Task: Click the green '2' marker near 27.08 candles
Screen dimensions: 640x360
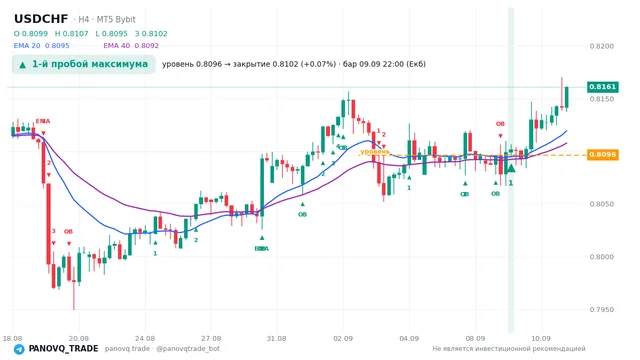Action: 196,240
